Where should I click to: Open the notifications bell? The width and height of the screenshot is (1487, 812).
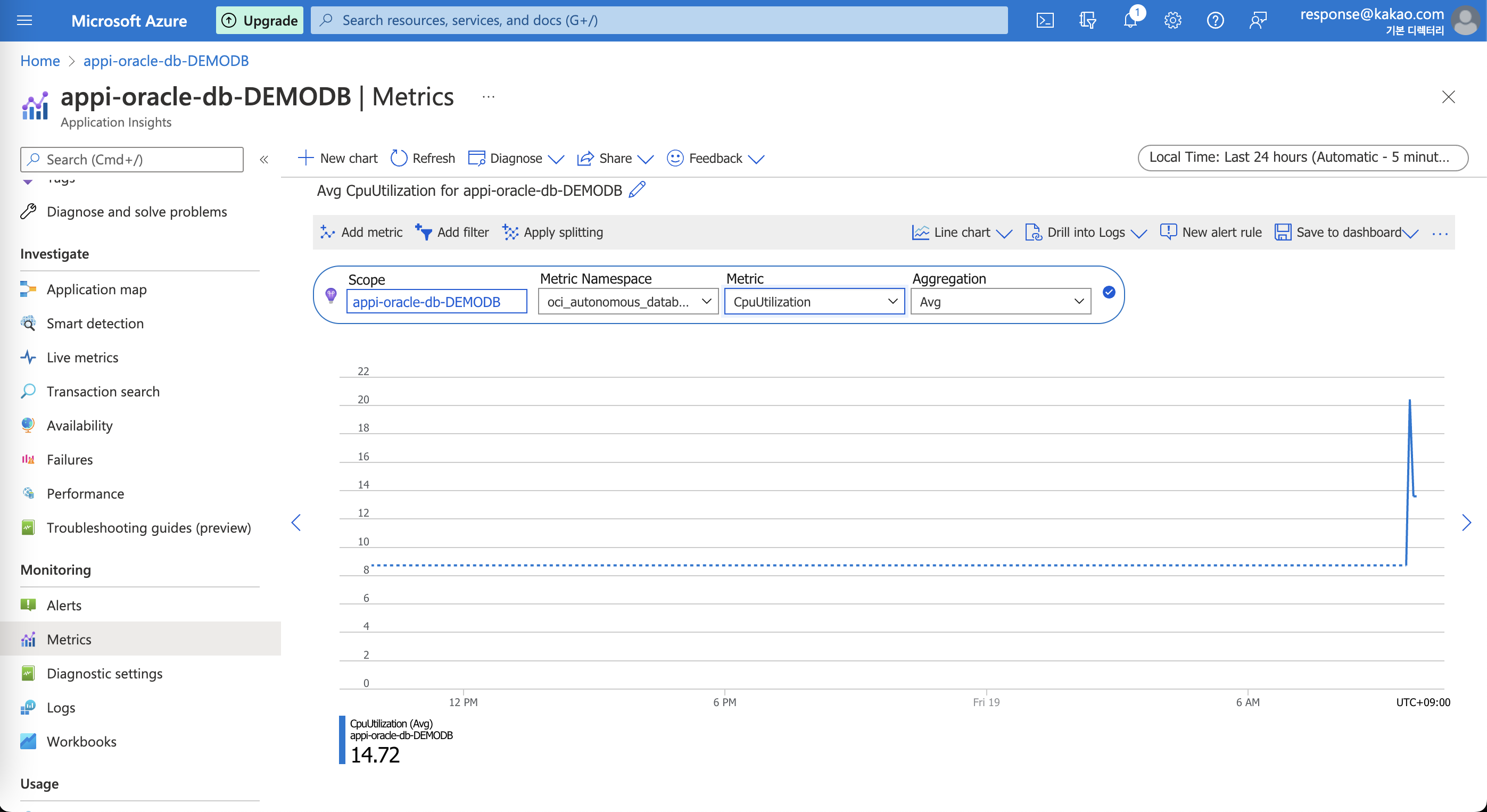pos(1130,21)
